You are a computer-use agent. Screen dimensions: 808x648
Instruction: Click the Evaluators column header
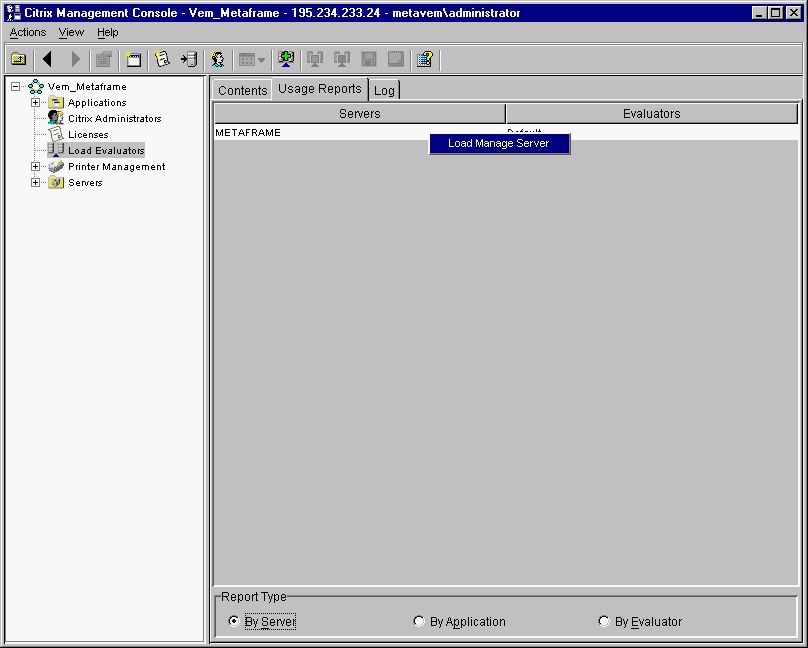652,113
